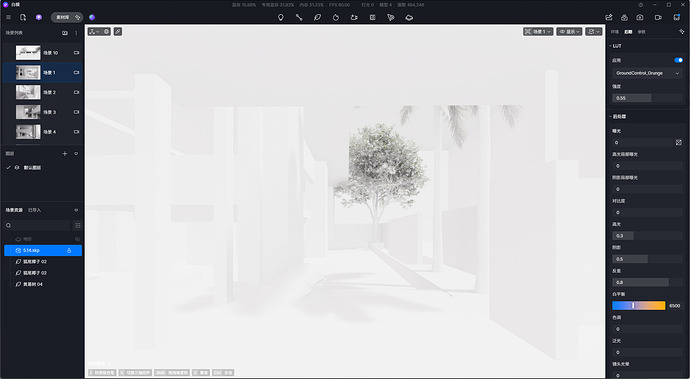The width and height of the screenshot is (690, 379).
Task: Click the last center toolbar terrain icon
Action: click(x=409, y=17)
